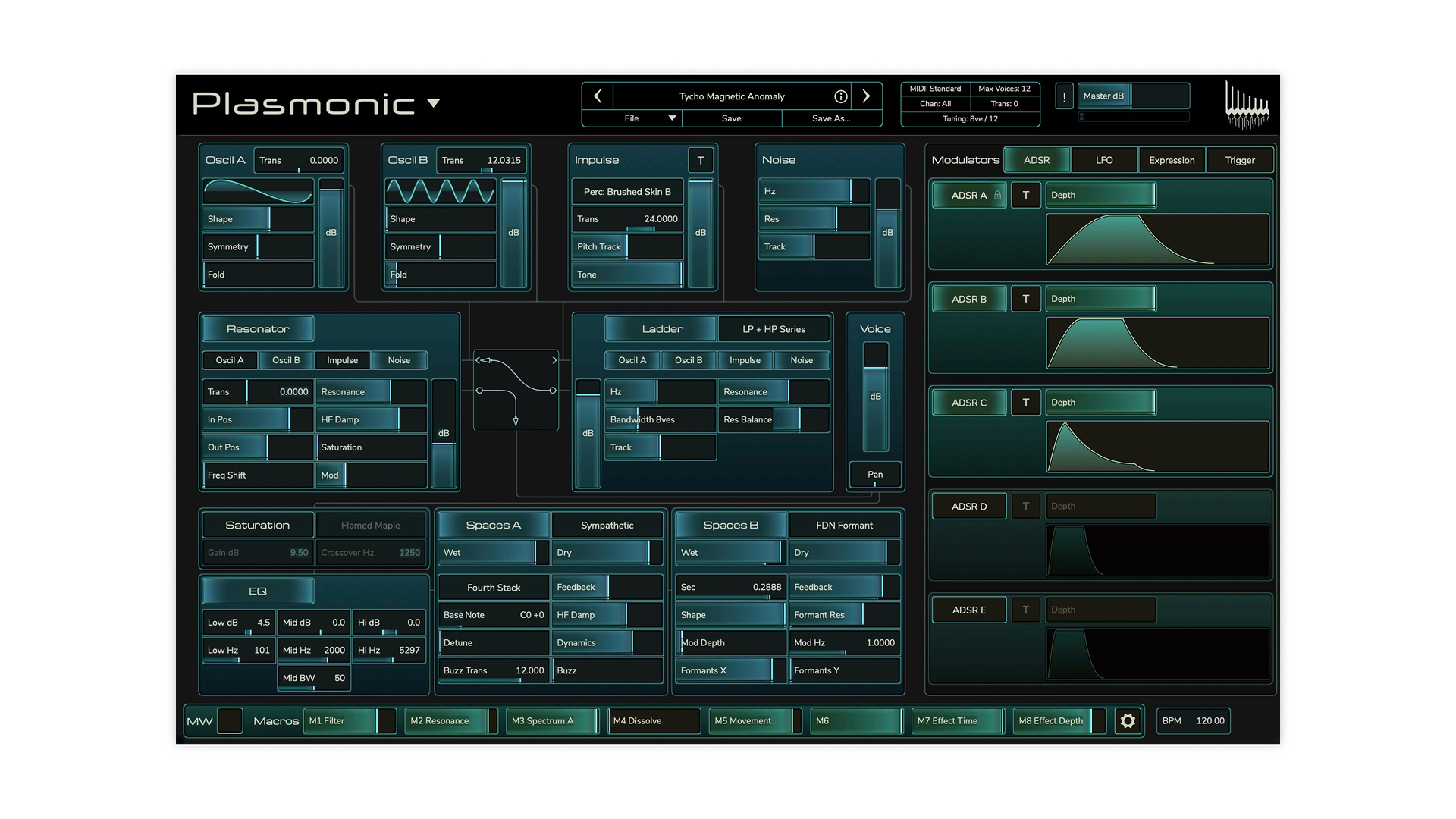This screenshot has width=1456, height=819.
Task: Switch to the LFO modulators tab
Action: 1104,160
